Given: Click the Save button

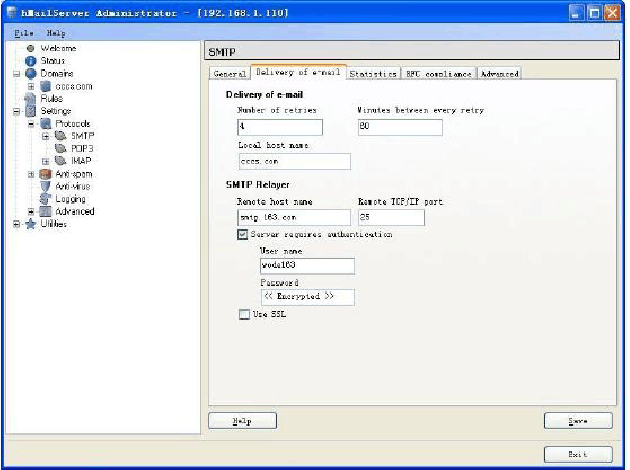Looking at the screenshot, I should click(577, 421).
